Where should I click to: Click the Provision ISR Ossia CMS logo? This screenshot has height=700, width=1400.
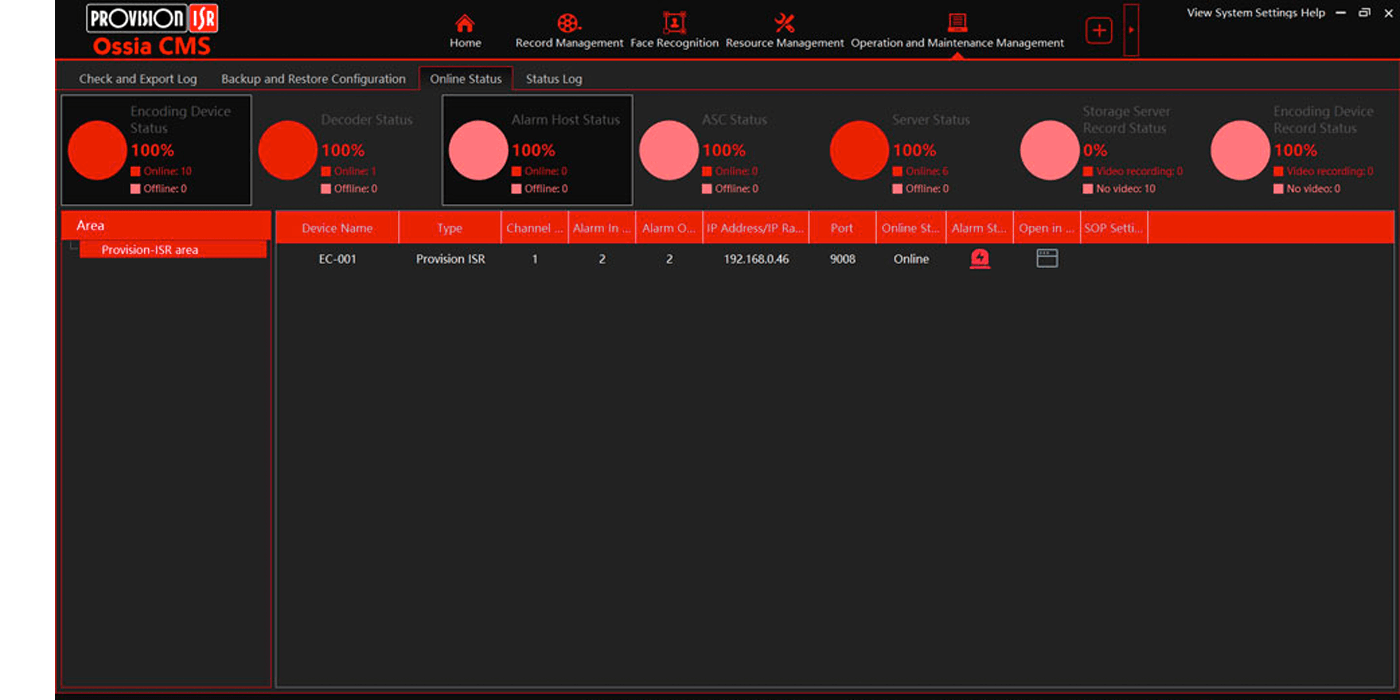point(152,30)
